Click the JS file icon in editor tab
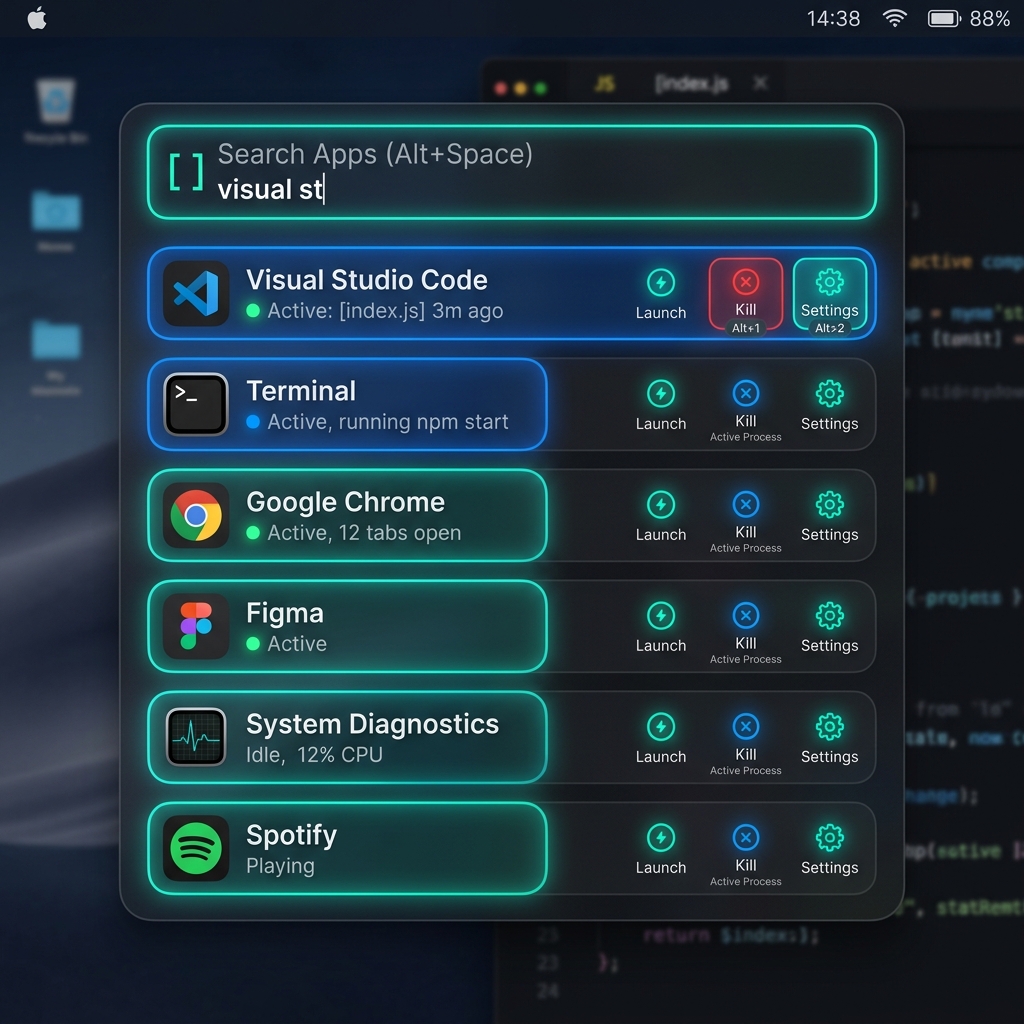 (605, 84)
